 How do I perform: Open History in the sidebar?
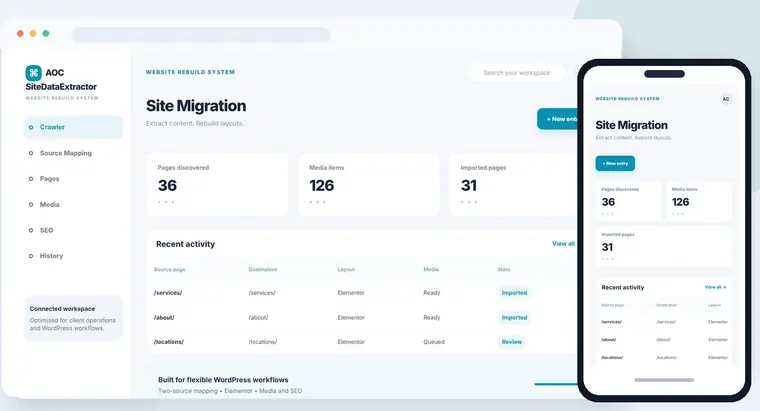[x=51, y=256]
